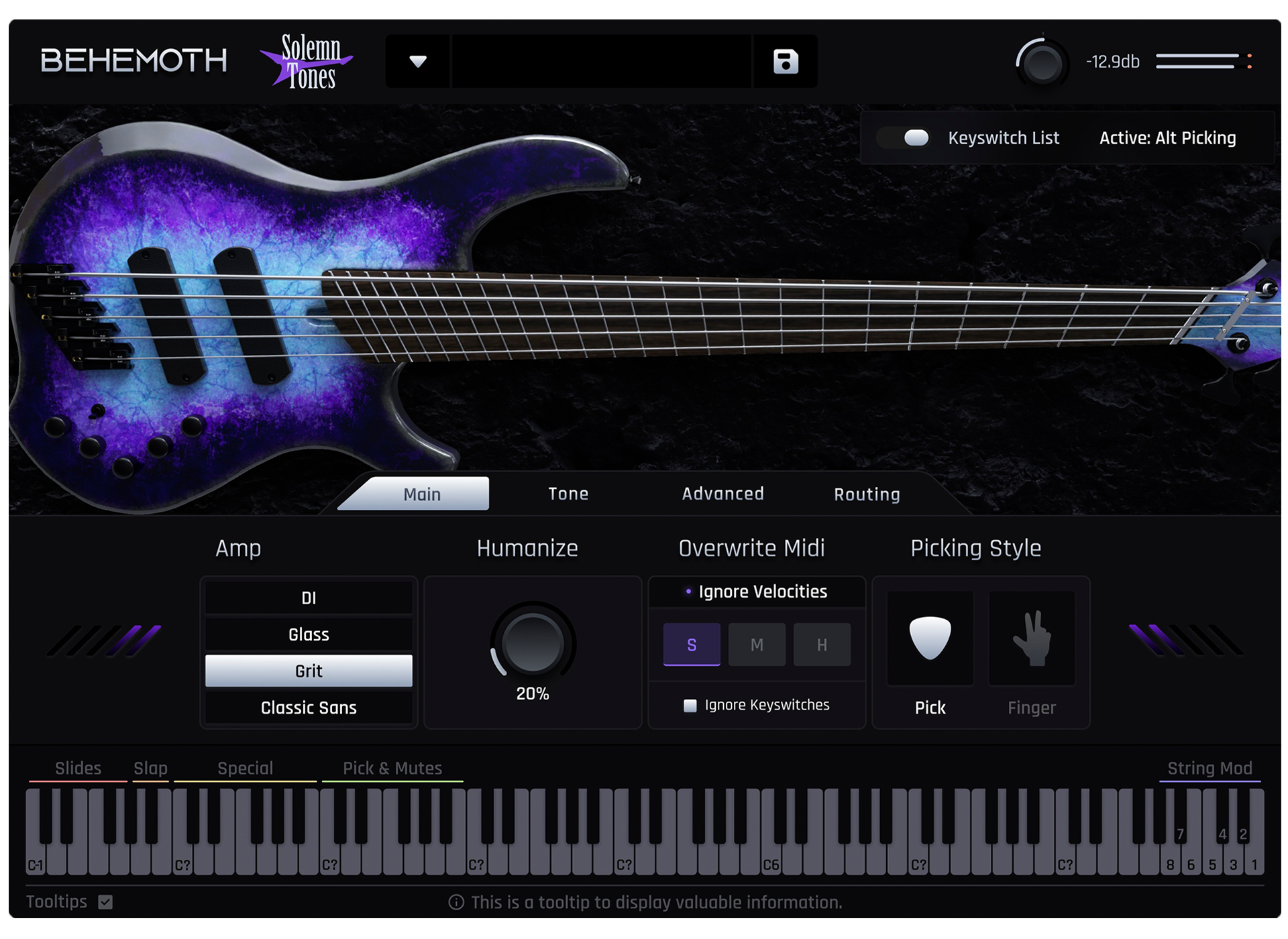
Task: Click the string 3 key on keyboard
Action: coord(1233,860)
